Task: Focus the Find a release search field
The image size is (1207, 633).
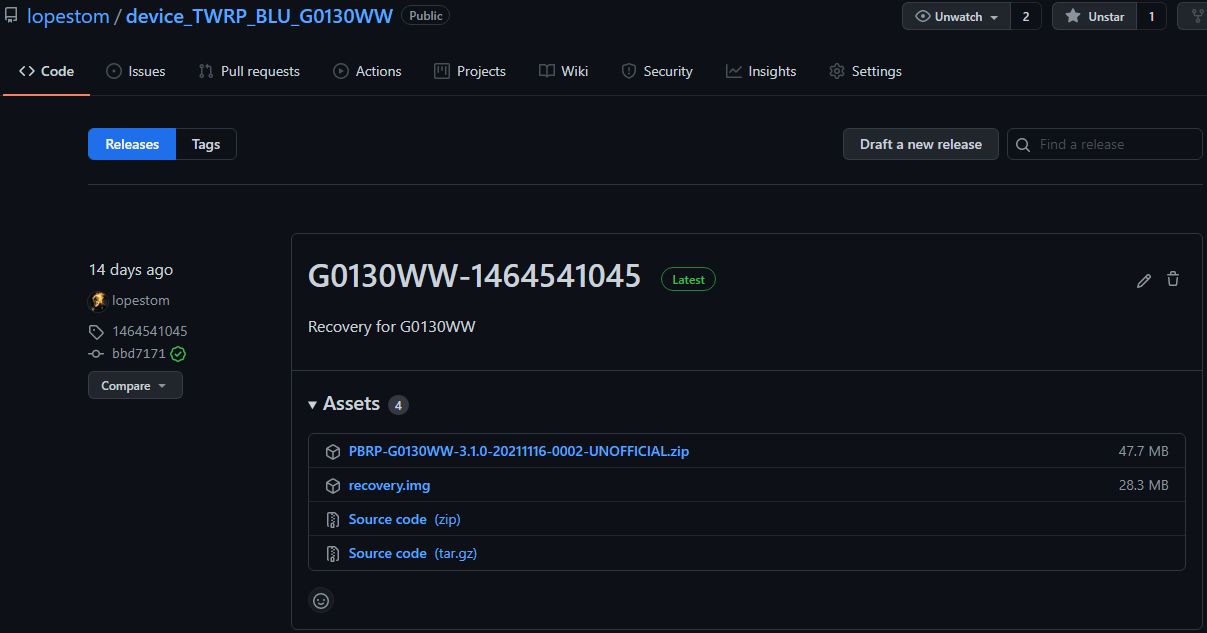Action: [1105, 144]
